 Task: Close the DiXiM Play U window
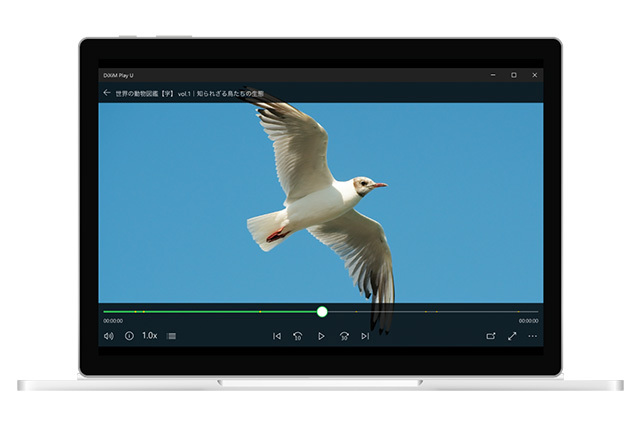click(535, 75)
